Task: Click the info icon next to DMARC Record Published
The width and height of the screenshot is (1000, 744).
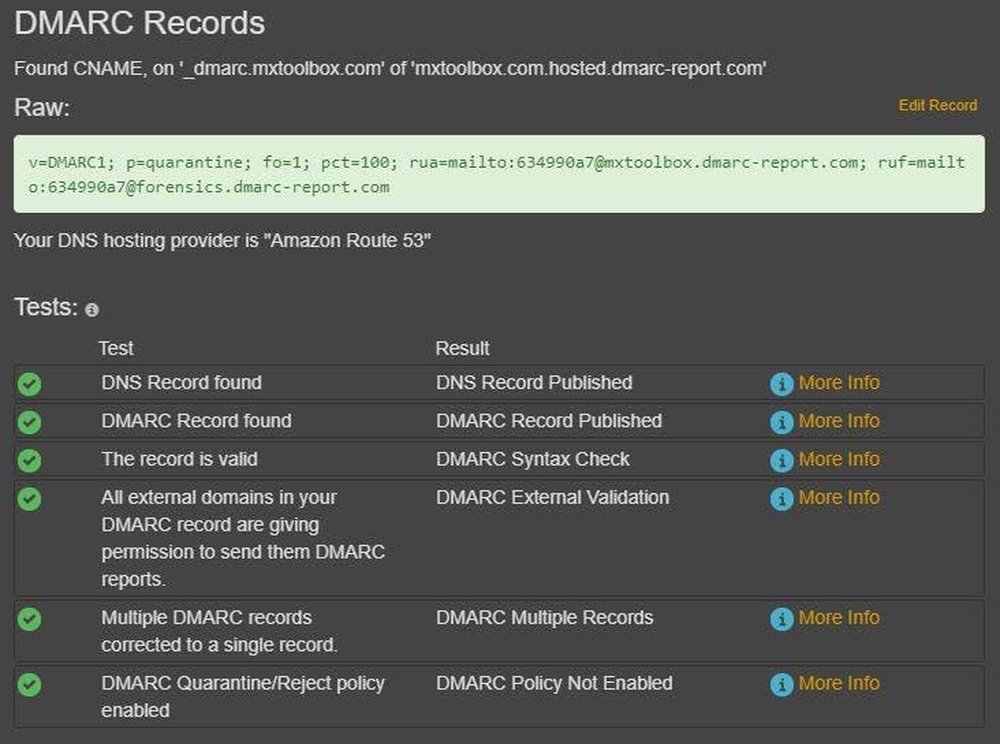Action: (x=781, y=421)
